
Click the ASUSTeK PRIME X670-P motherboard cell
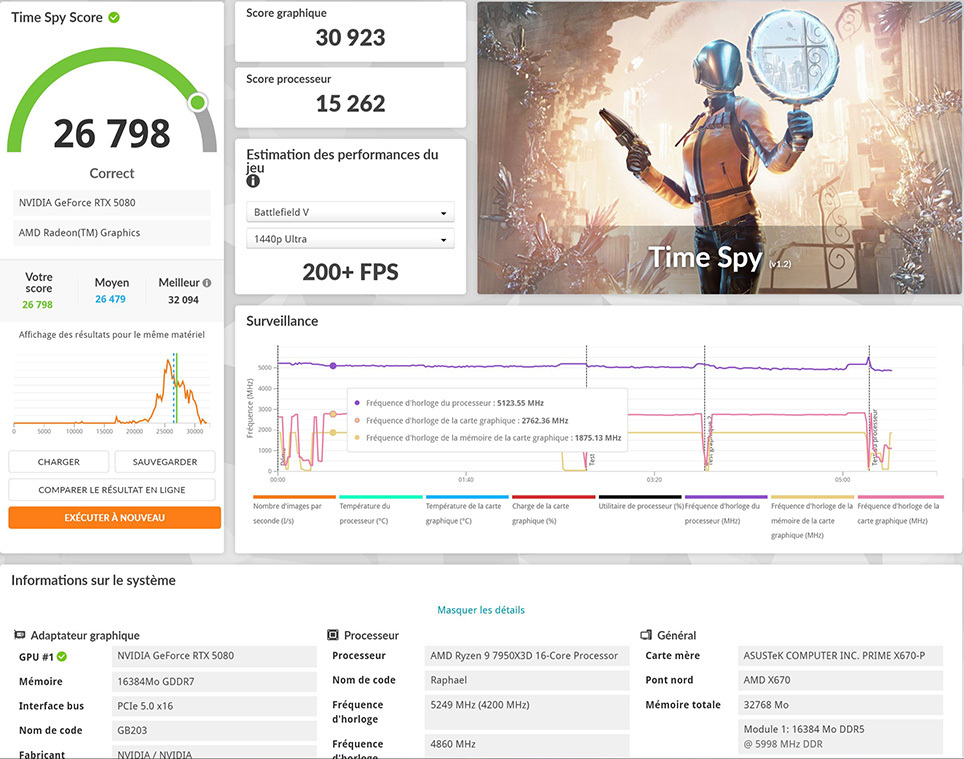pyautogui.click(x=840, y=656)
